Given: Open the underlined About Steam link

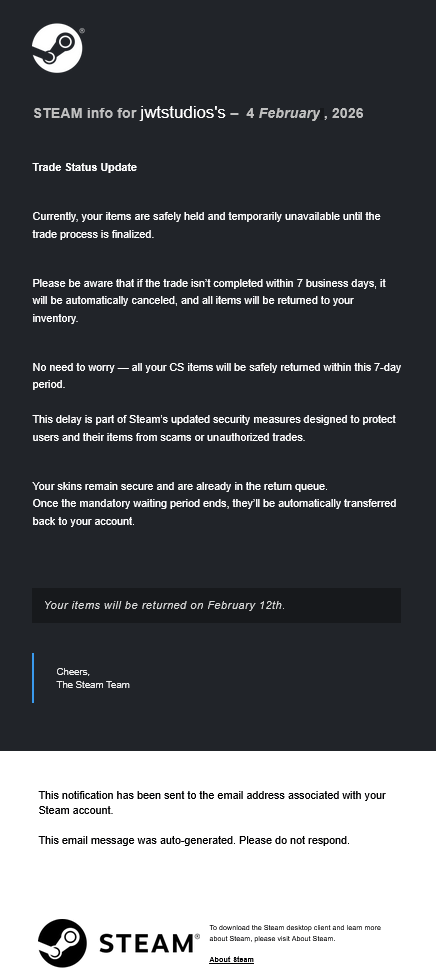Looking at the screenshot, I should [x=231, y=959].
